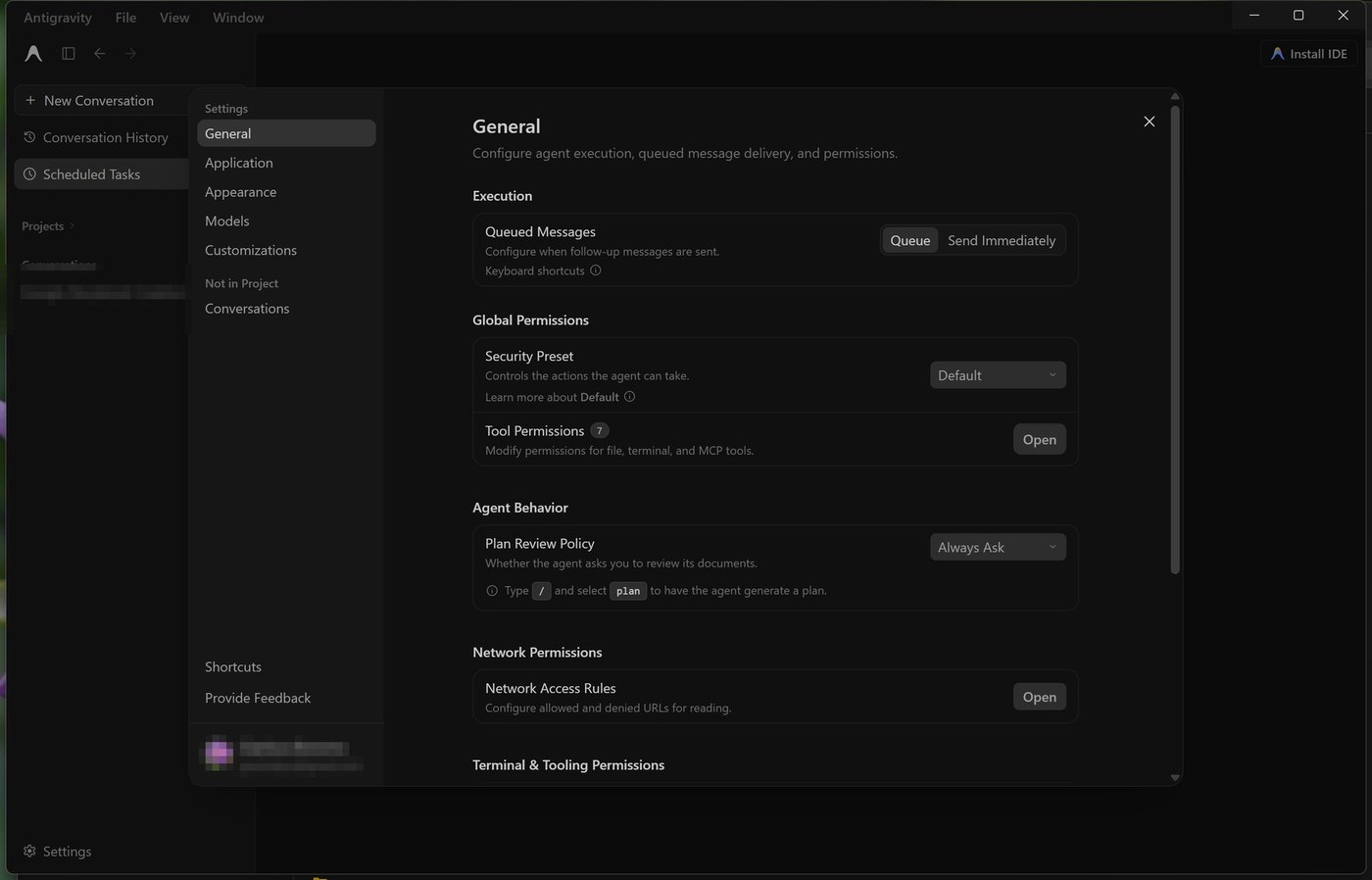Click the Plan Review Policy label
This screenshot has height=880, width=1372.
540,543
